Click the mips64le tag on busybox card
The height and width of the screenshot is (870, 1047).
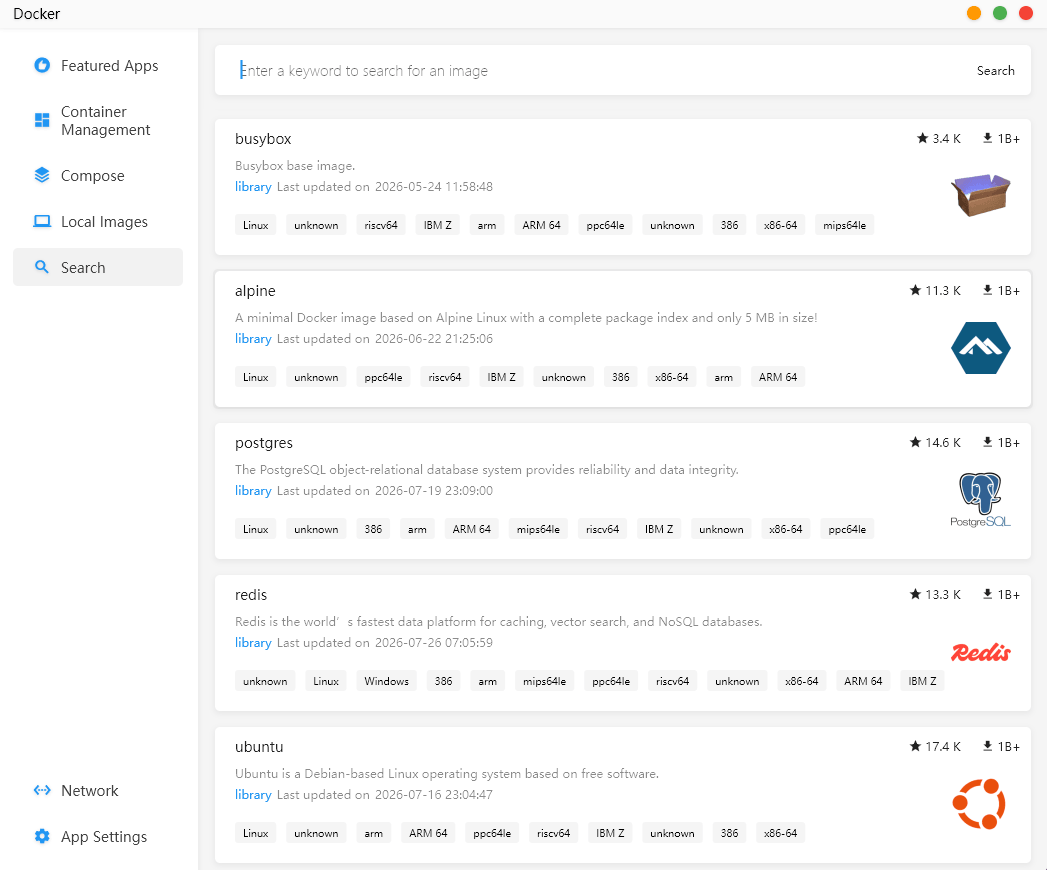pyautogui.click(x=844, y=225)
